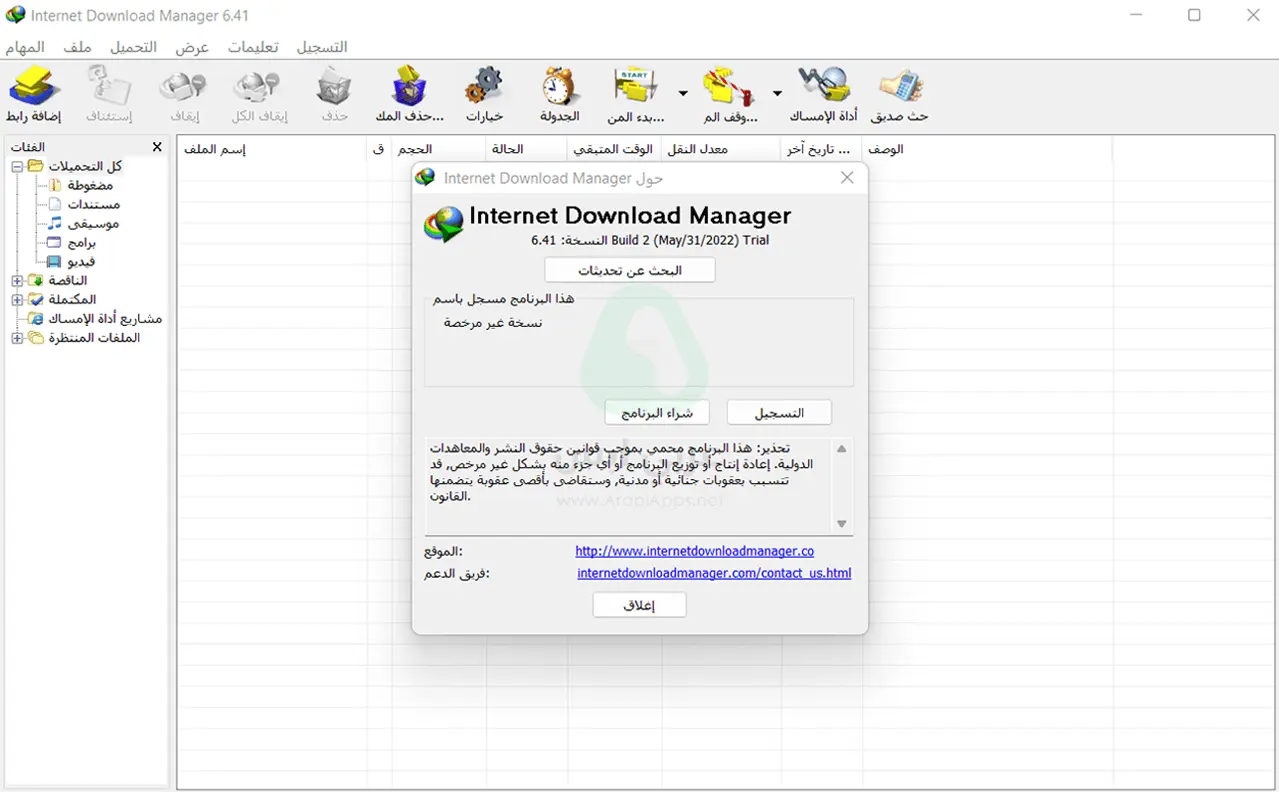Collapse the All Downloads (كل التحميلات) tree node
Image resolution: width=1279 pixels, height=792 pixels.
pos(17,167)
